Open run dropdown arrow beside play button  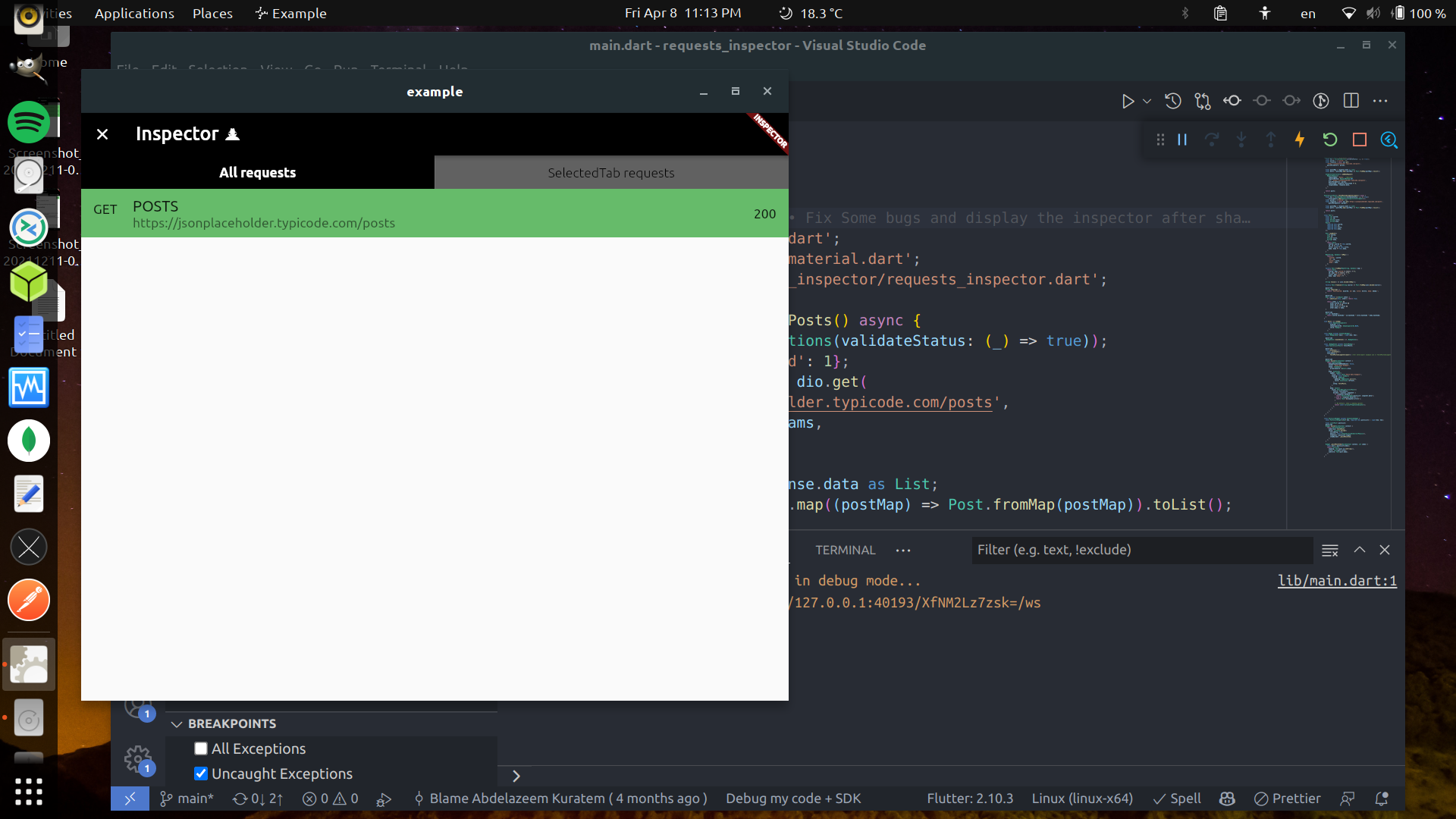click(x=1147, y=101)
